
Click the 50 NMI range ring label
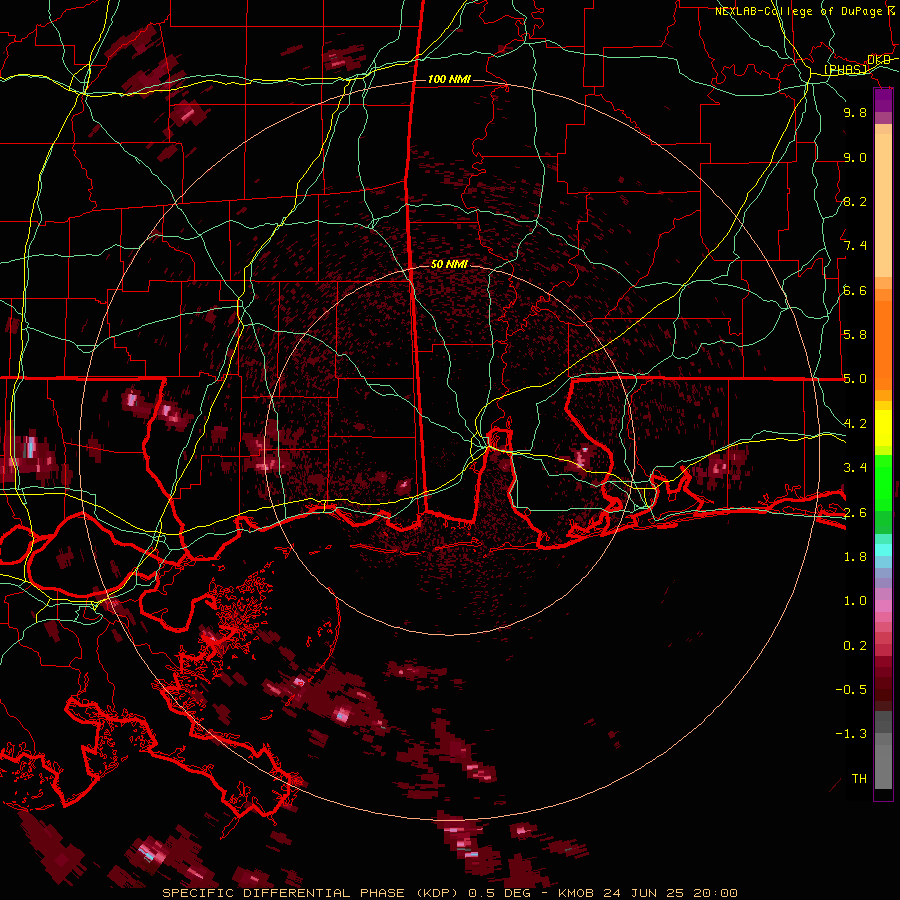click(x=449, y=264)
